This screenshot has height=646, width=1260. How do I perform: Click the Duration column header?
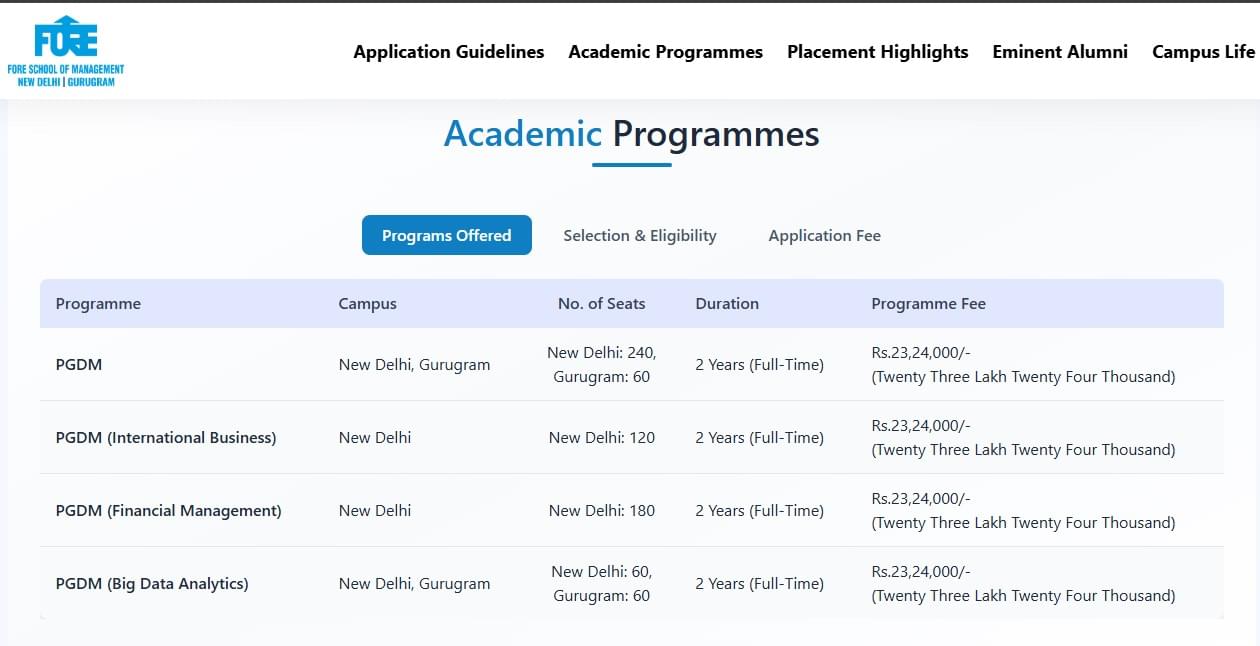pyautogui.click(x=727, y=303)
